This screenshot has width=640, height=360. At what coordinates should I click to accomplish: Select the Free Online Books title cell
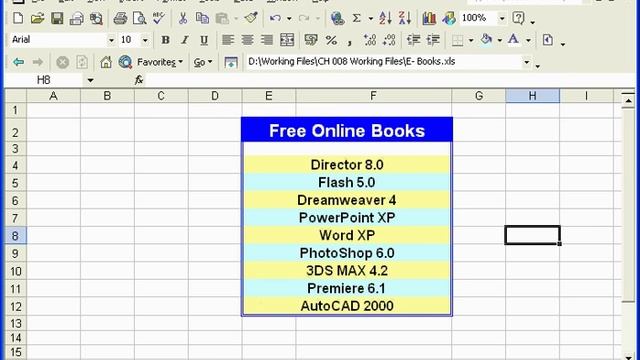pyautogui.click(x=347, y=130)
